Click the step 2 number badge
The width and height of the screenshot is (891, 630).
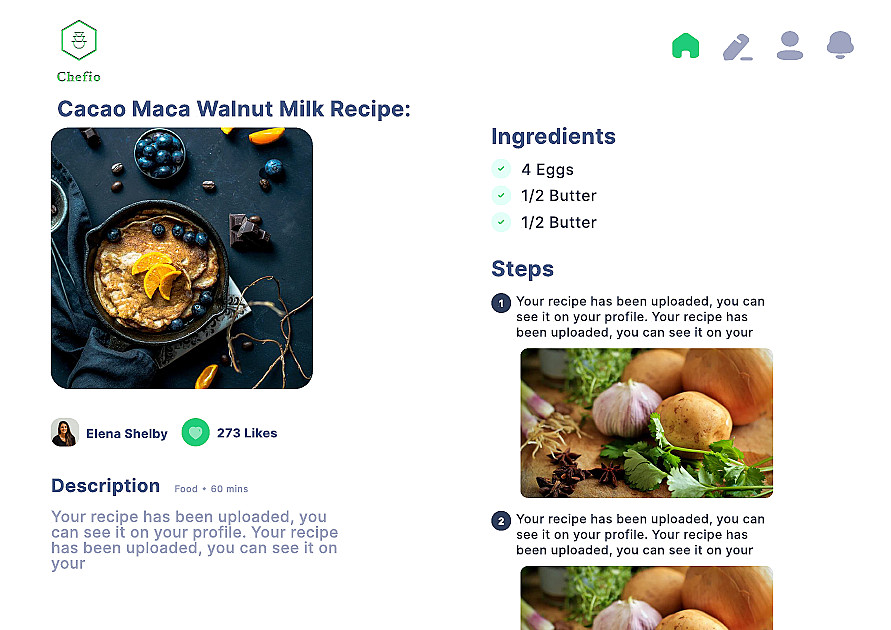point(501,520)
